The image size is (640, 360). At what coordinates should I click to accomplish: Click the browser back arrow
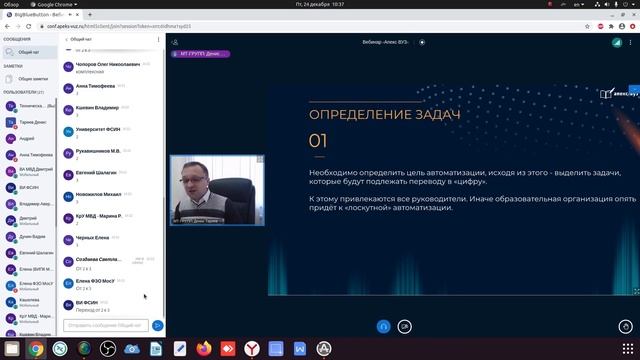coord(7,26)
